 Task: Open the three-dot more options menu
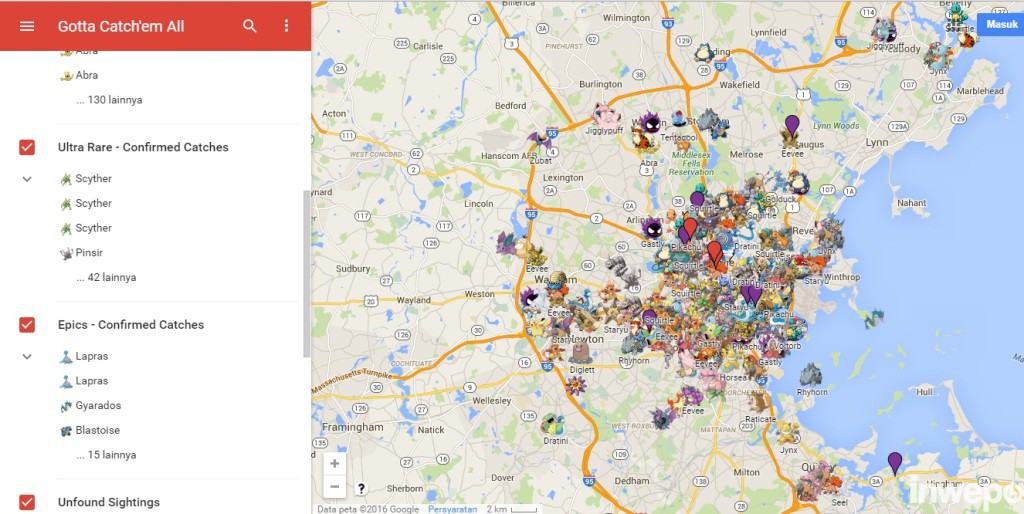click(286, 26)
